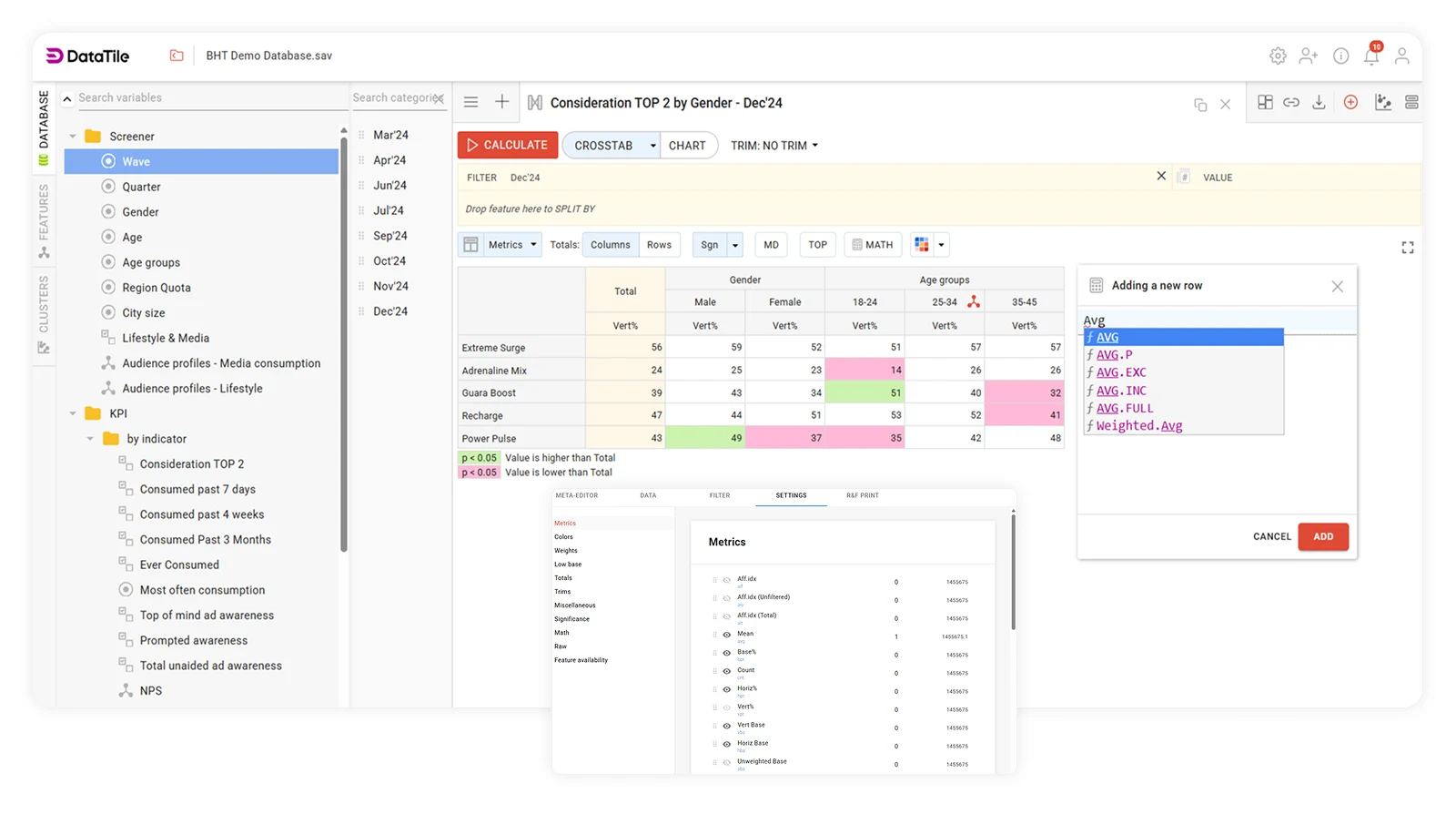Click the link icon in toolbar
The width and height of the screenshot is (1456, 814).
click(1291, 103)
